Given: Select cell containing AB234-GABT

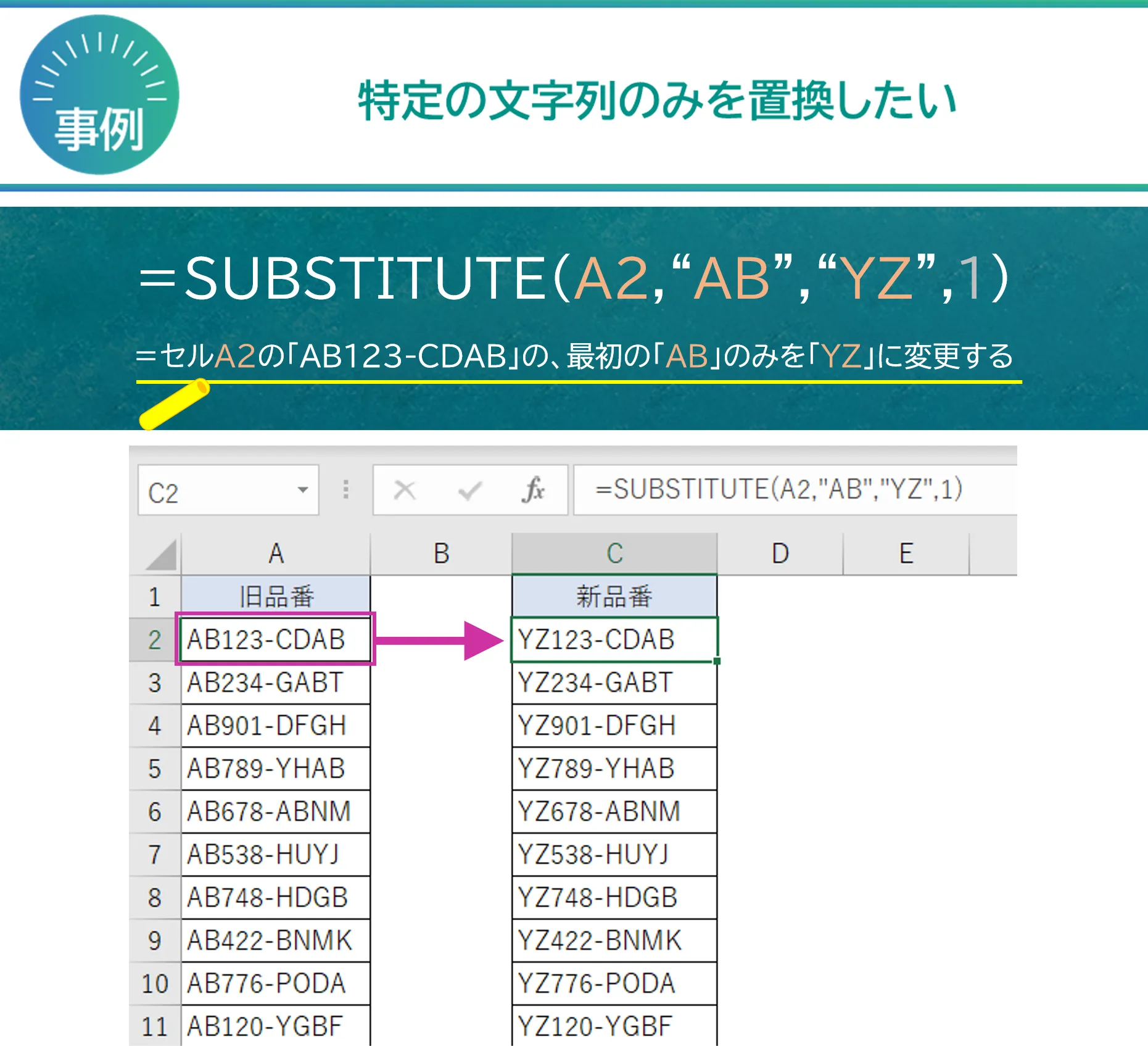Looking at the screenshot, I should click(x=276, y=683).
